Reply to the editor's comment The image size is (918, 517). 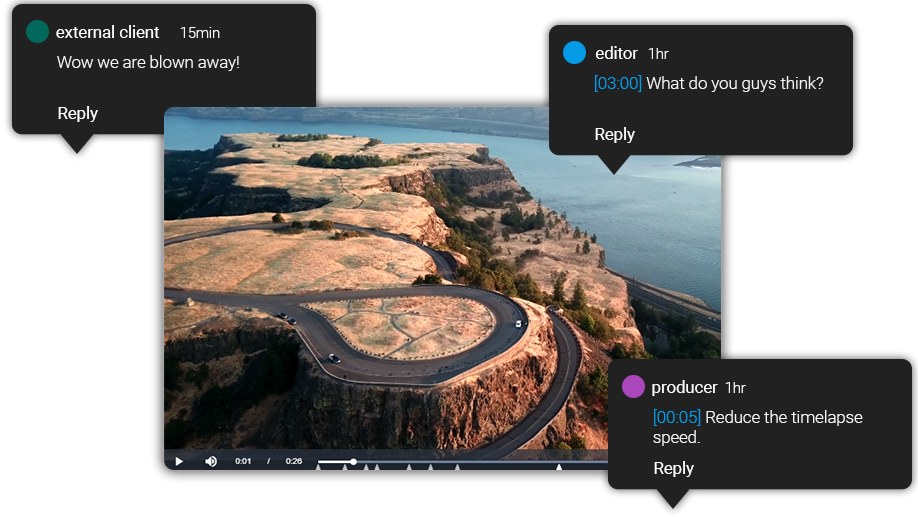(615, 134)
